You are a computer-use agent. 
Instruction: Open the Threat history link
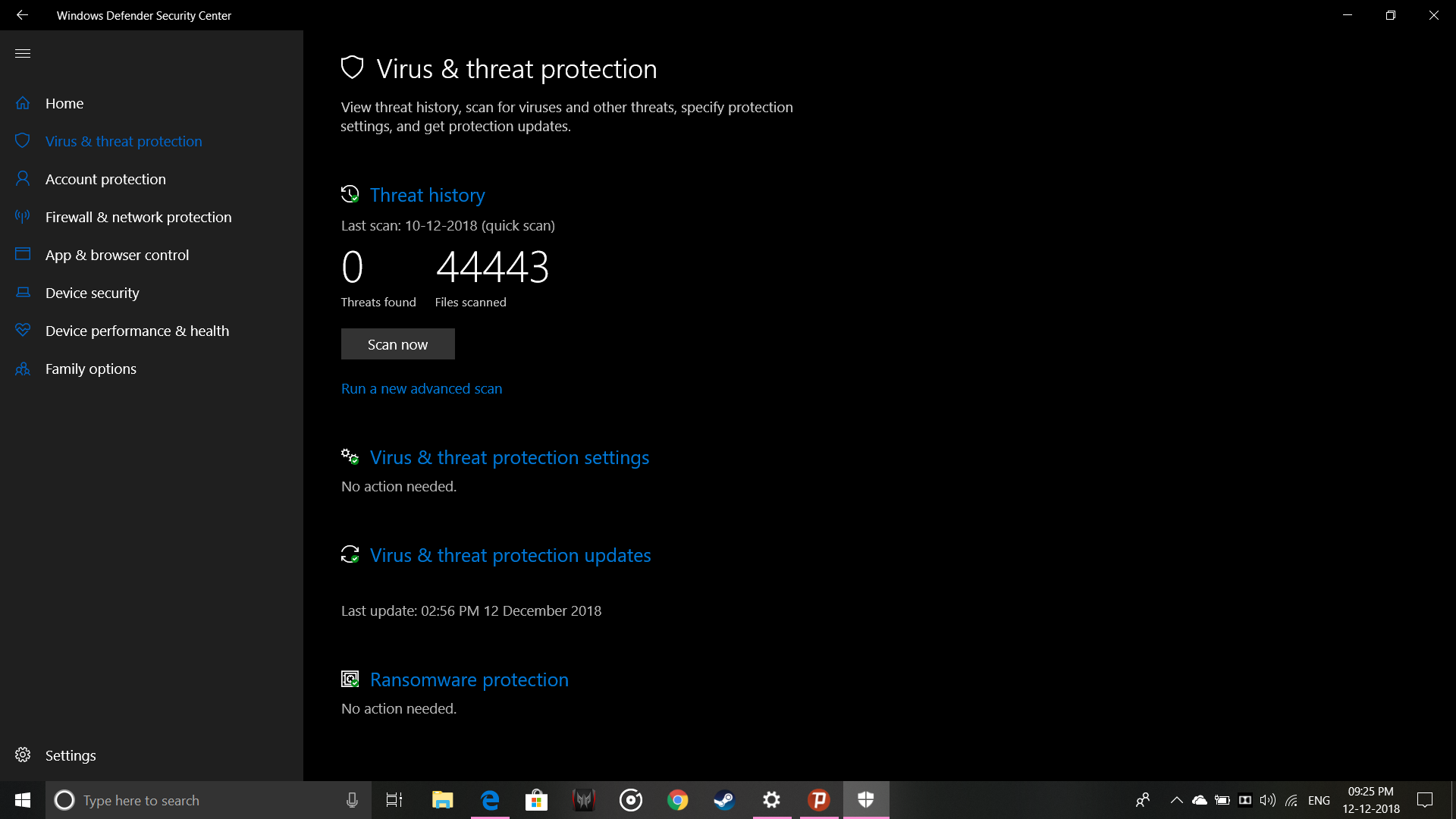[x=428, y=195]
